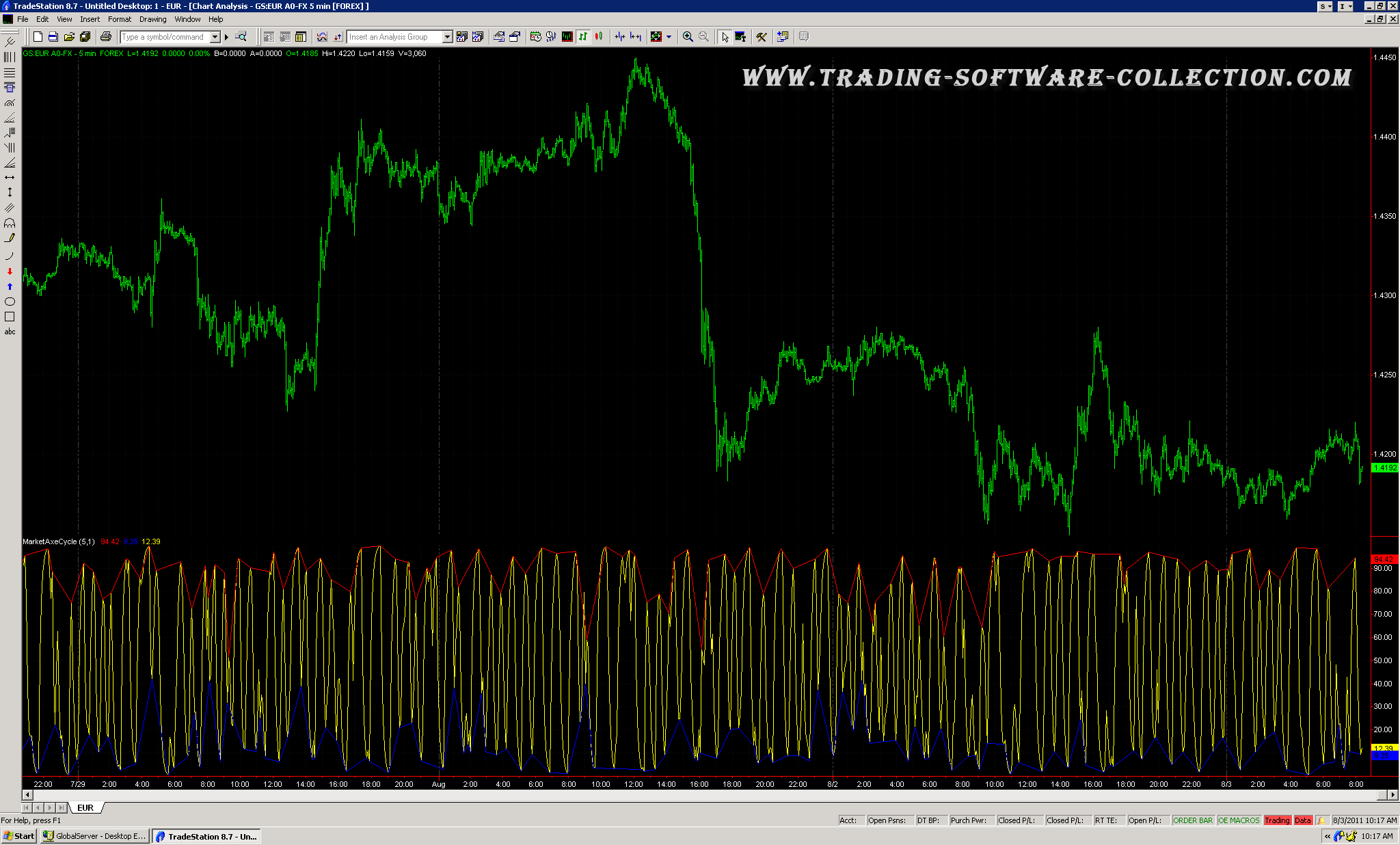Click the 1.4192 green price marker
The image size is (1400, 845).
(1385, 468)
